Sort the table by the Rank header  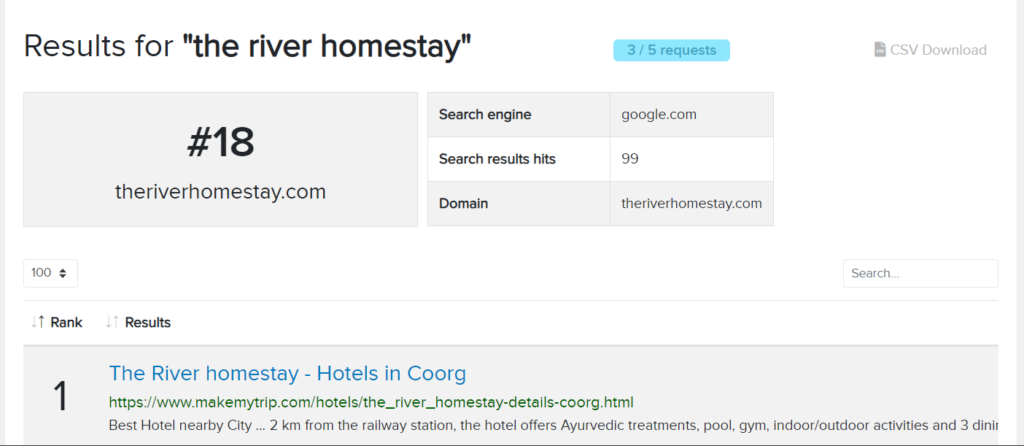click(x=67, y=322)
